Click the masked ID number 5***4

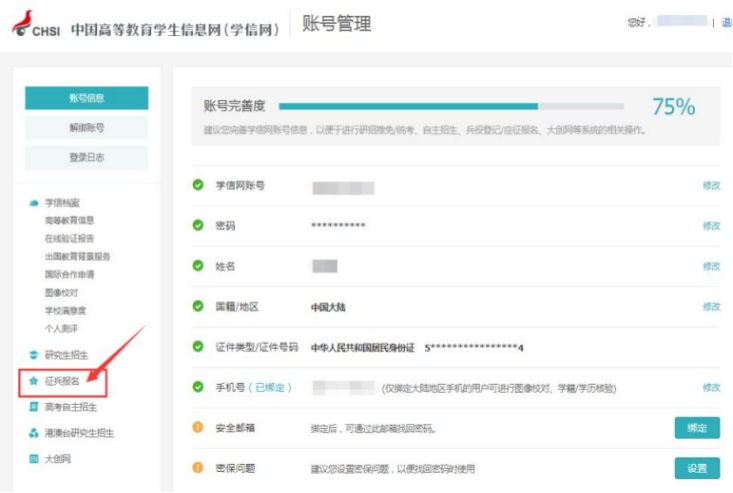pyautogui.click(x=474, y=348)
